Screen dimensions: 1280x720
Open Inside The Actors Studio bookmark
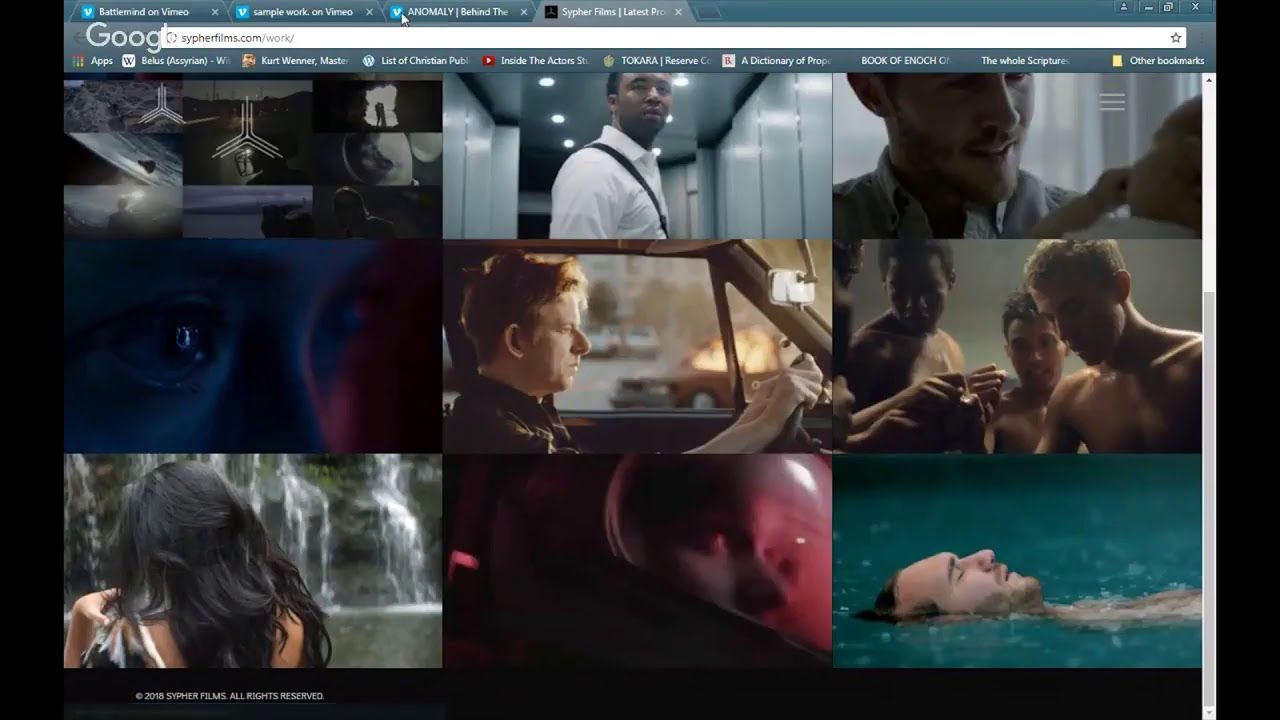[x=535, y=61]
